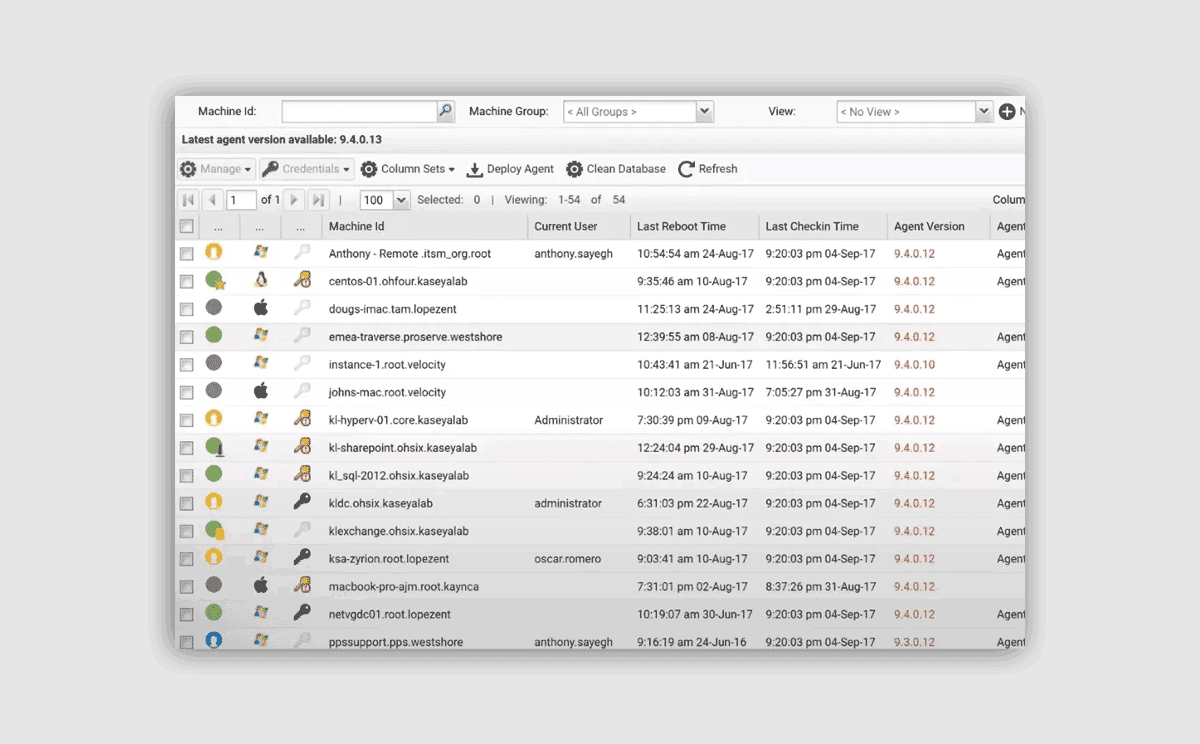Click the status icon for Anthony - Remote row
Viewport: 1200px width, 744px height.
point(214,252)
